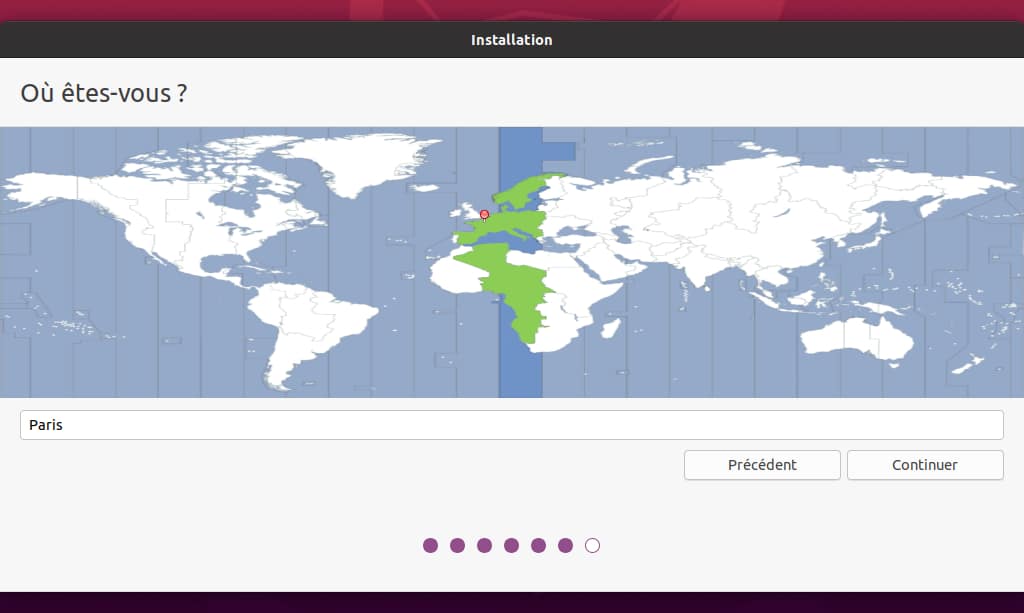The width and height of the screenshot is (1024, 613).
Task: Click the first filled progress dot
Action: point(430,545)
